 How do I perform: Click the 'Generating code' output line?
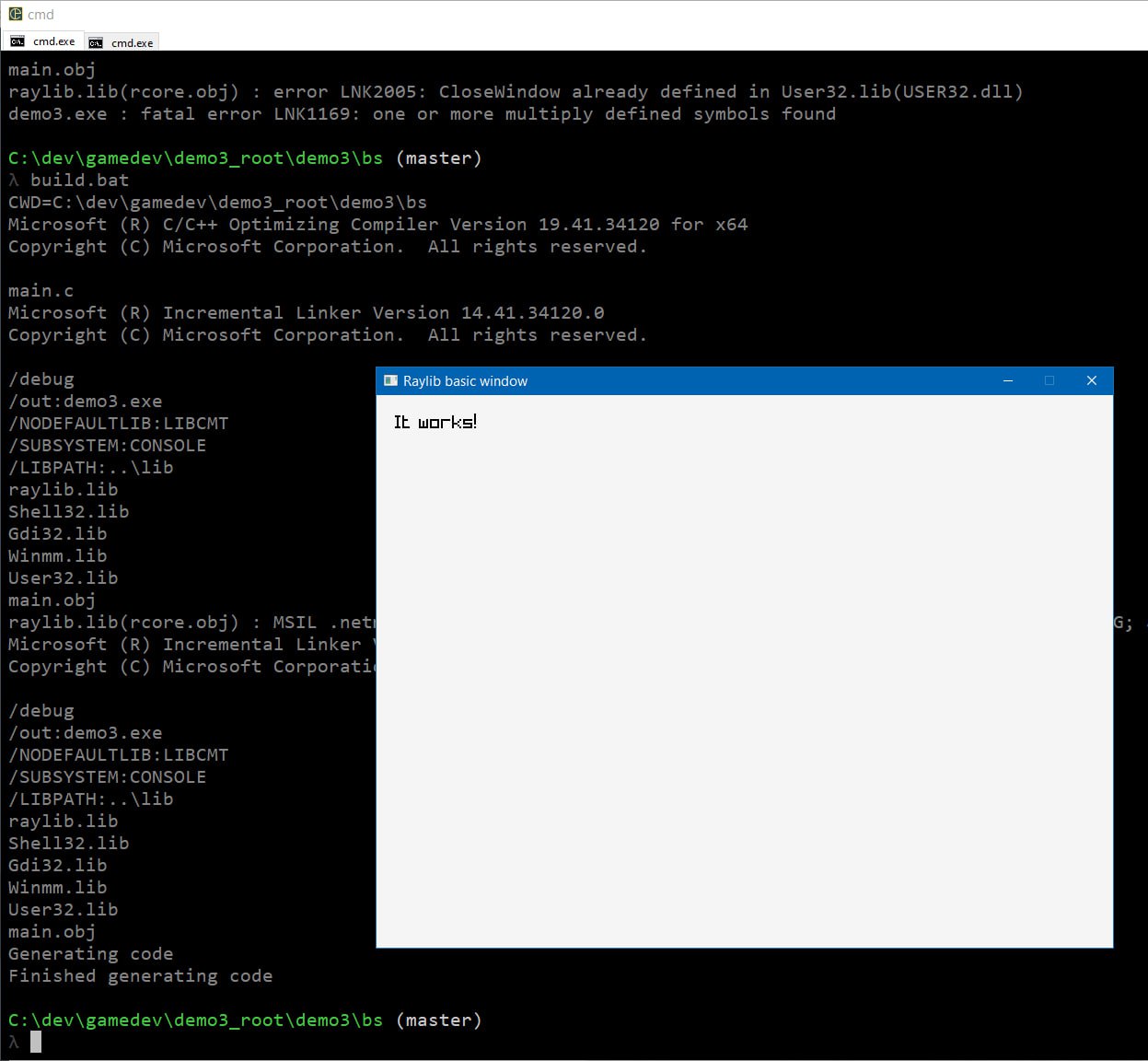90,954
